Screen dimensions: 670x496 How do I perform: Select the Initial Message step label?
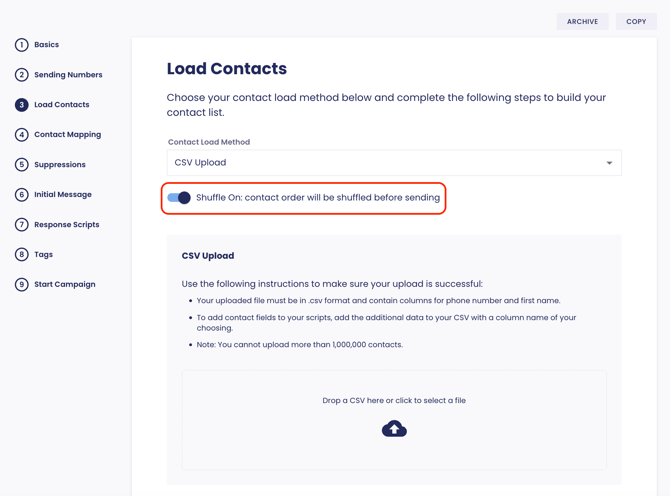tap(63, 194)
